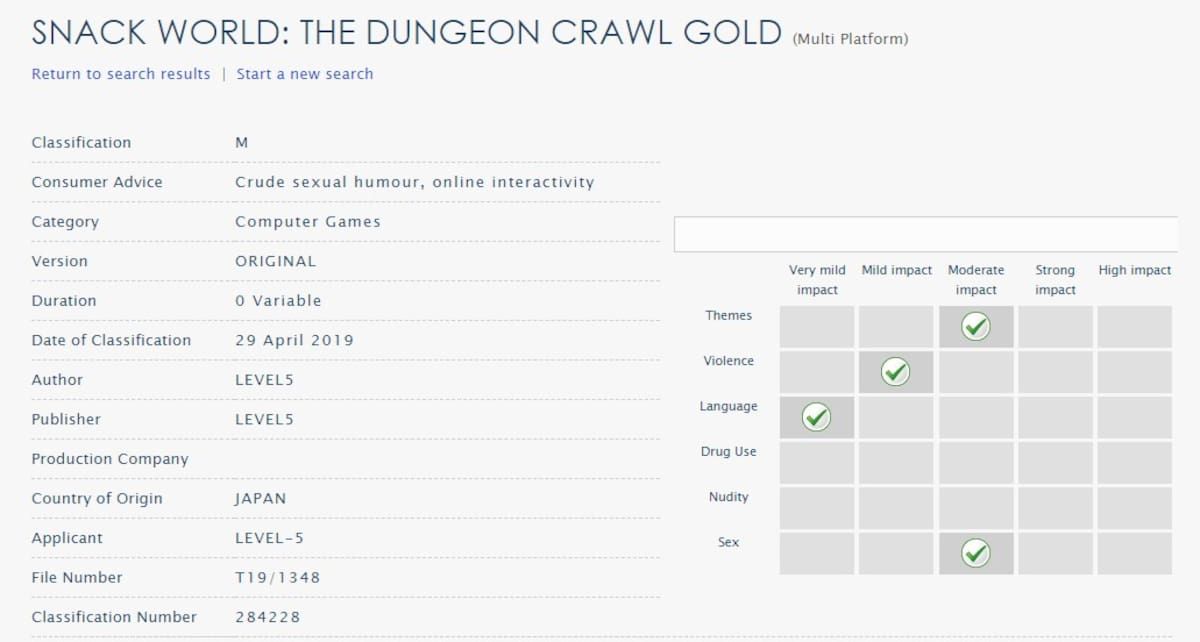Click the 'Country of Origin' label
Screen dimensions: 1200x642
(x=97, y=498)
